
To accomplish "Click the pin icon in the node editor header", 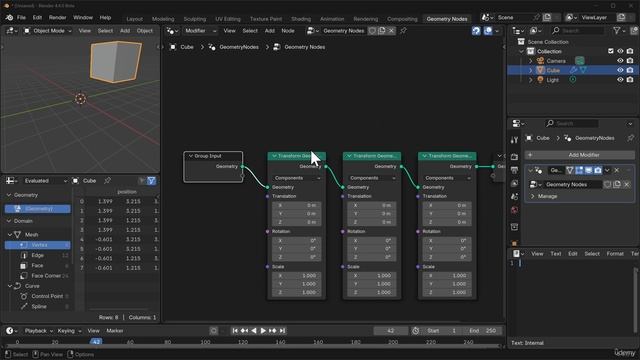I will pos(403,31).
